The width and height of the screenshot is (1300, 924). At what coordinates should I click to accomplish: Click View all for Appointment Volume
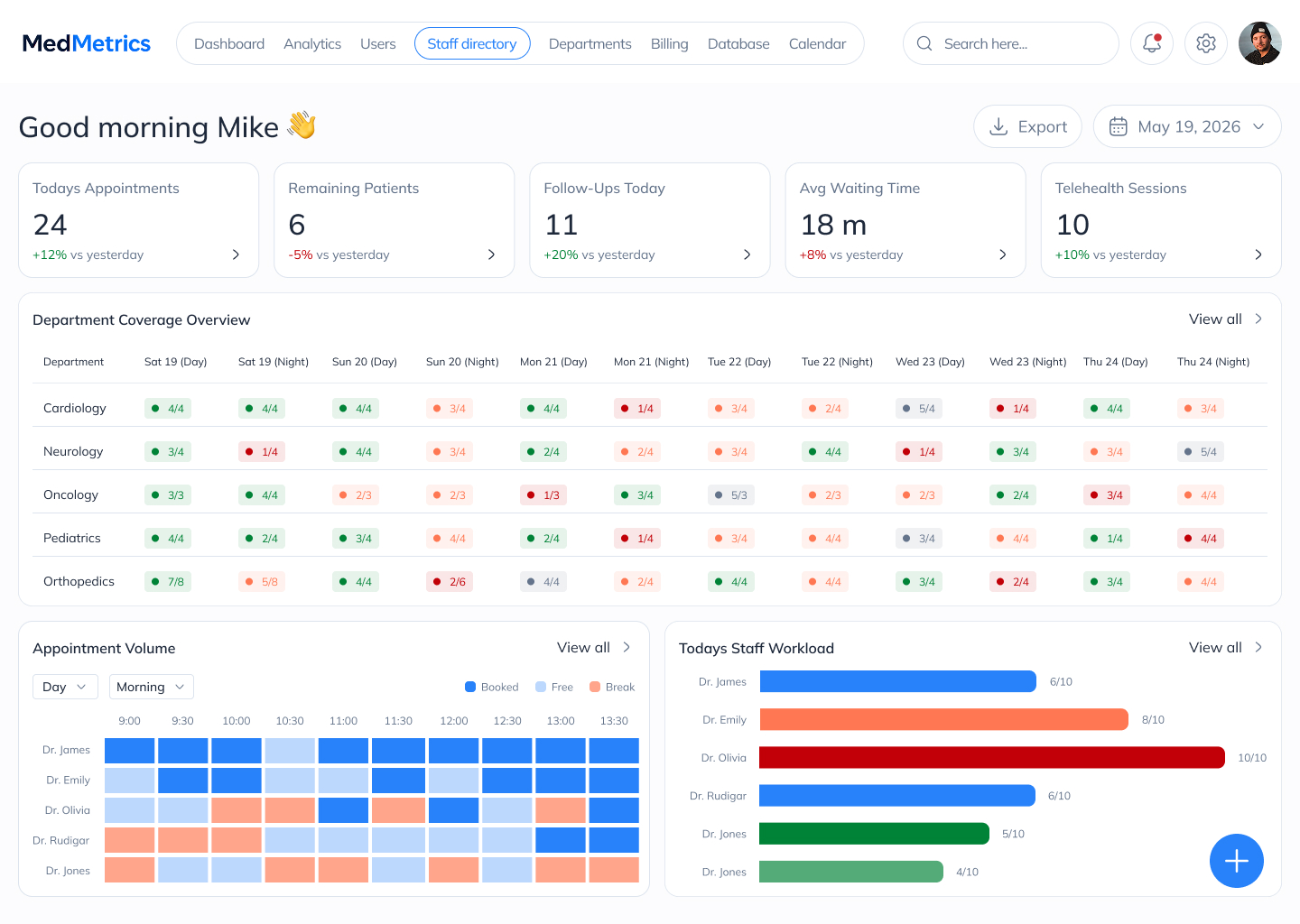click(583, 647)
